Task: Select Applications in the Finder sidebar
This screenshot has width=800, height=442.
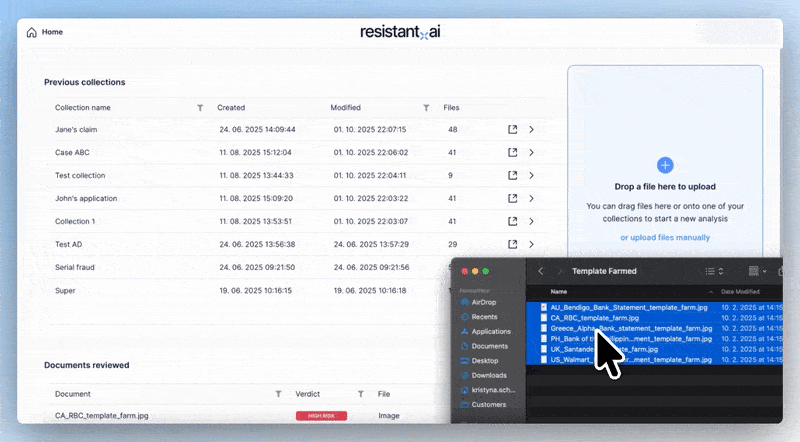Action: [x=491, y=331]
